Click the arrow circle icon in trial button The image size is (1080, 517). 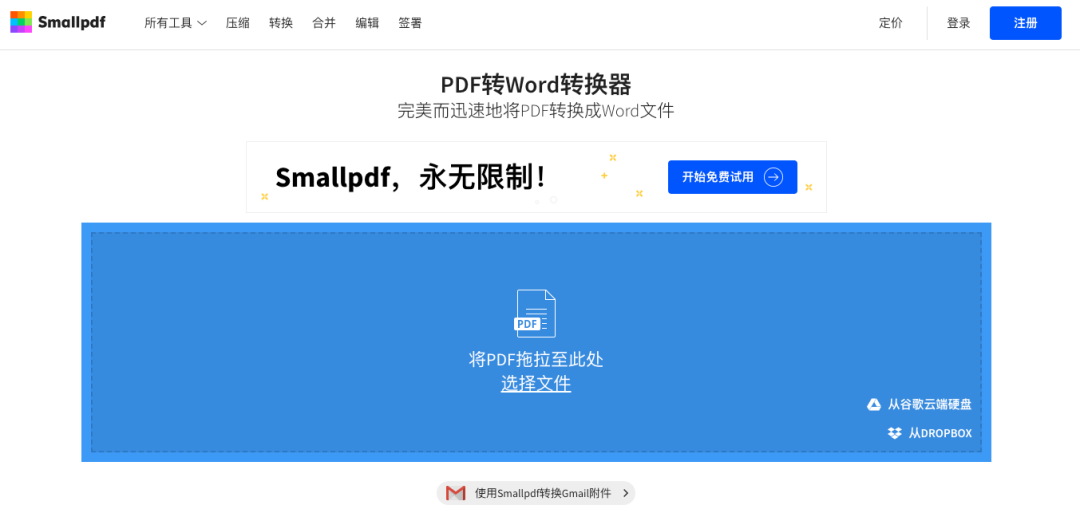(773, 177)
